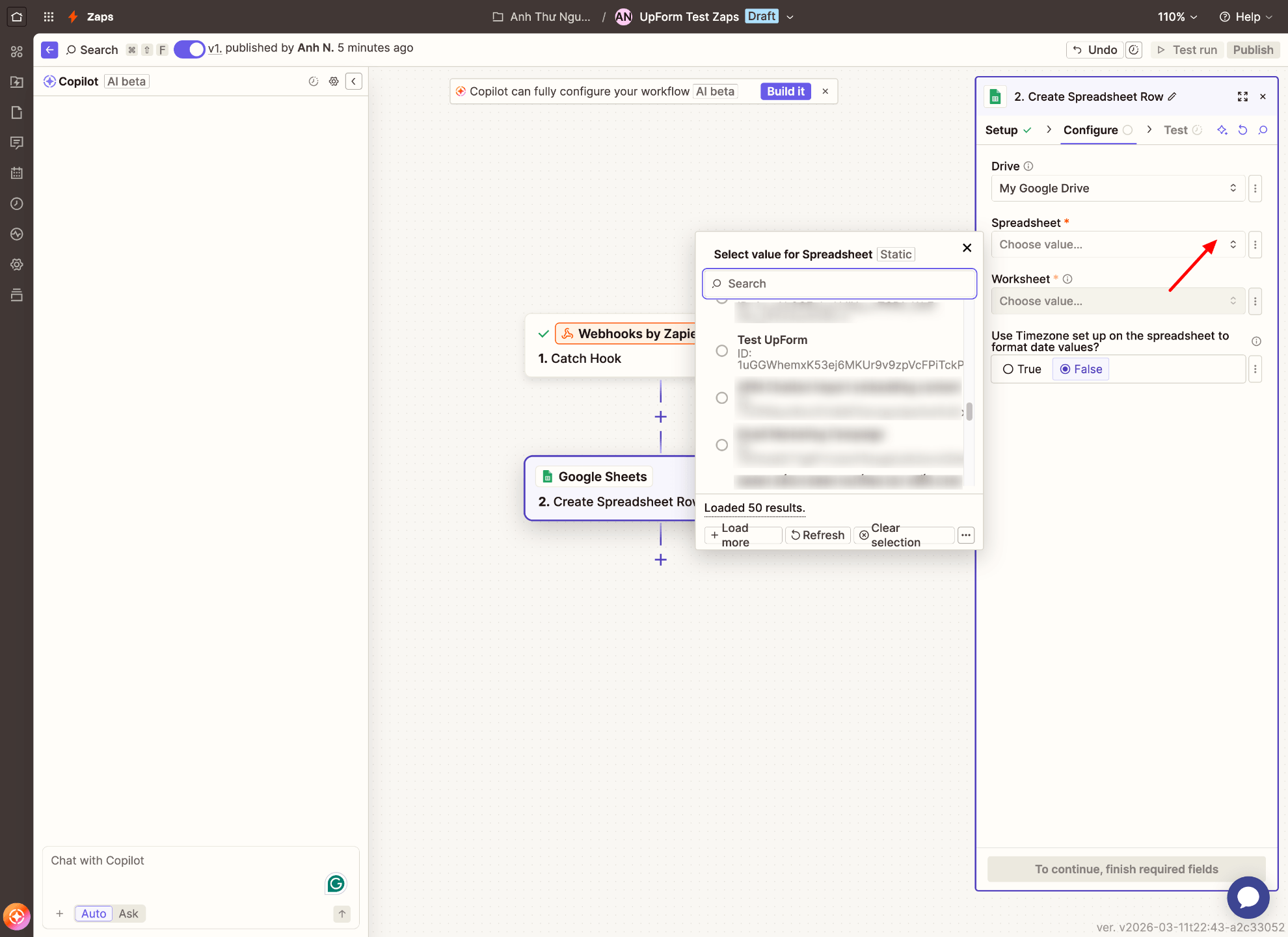Add attachment with plus in Copilot chat

point(60,914)
